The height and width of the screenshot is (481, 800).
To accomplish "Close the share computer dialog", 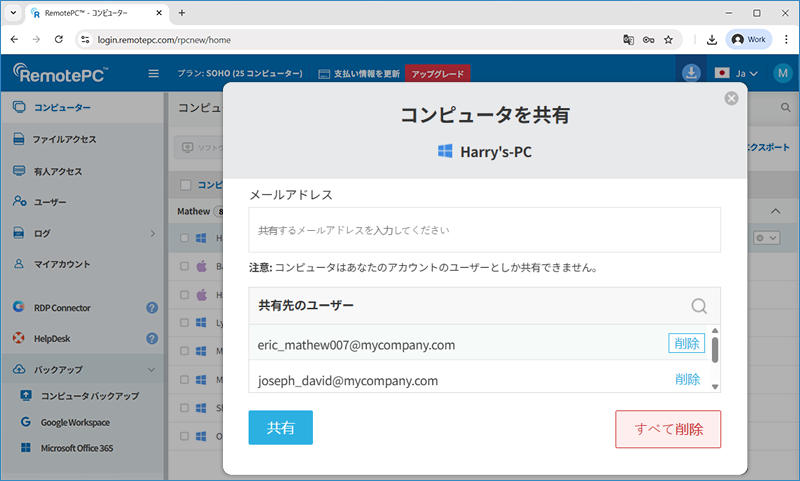I will point(731,98).
